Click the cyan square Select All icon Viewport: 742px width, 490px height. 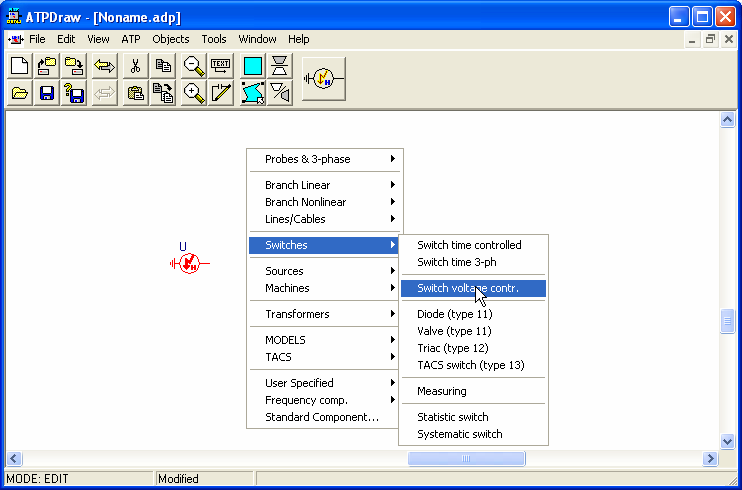(253, 65)
